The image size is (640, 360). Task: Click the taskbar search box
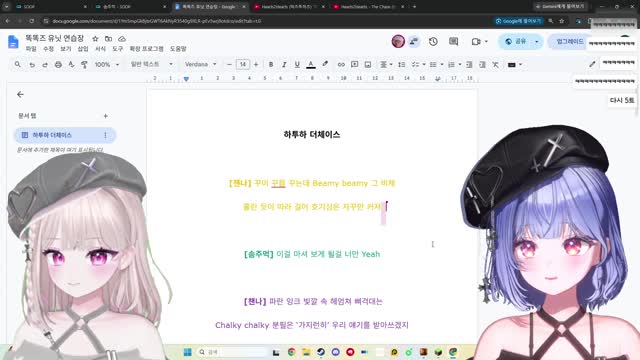click(x=232, y=352)
